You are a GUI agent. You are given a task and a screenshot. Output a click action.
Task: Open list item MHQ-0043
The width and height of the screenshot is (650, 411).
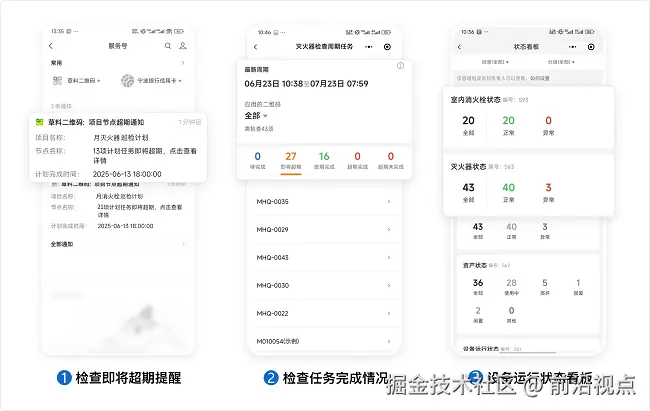point(324,258)
